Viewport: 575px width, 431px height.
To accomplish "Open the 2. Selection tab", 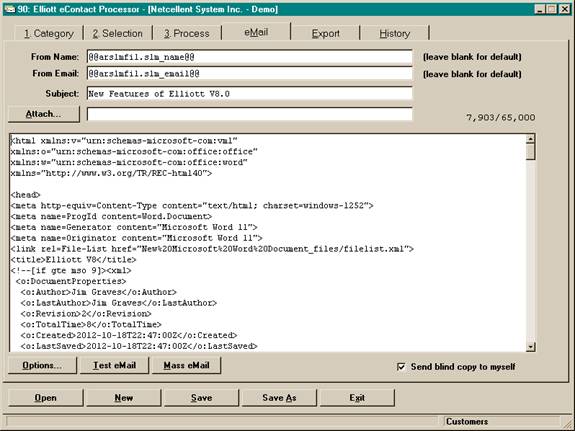I will tap(118, 33).
